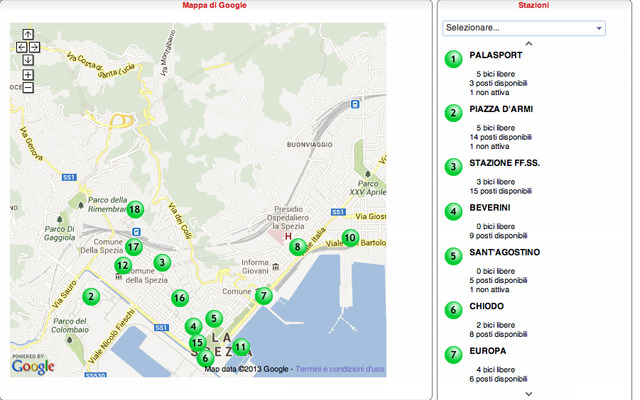640x400 pixels.
Task: Select map marker 17
Action: pos(133,247)
